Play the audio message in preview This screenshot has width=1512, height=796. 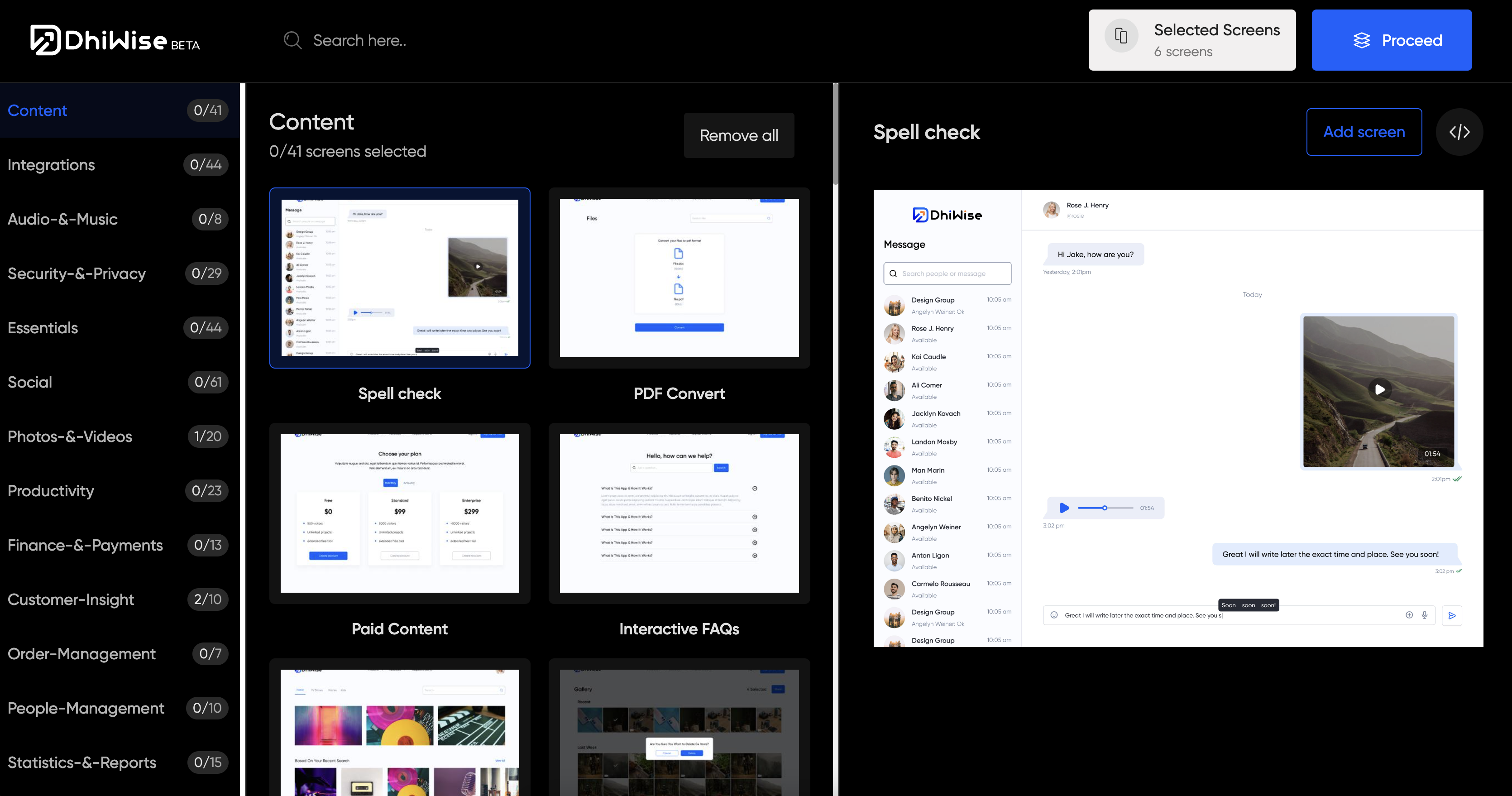(1063, 508)
